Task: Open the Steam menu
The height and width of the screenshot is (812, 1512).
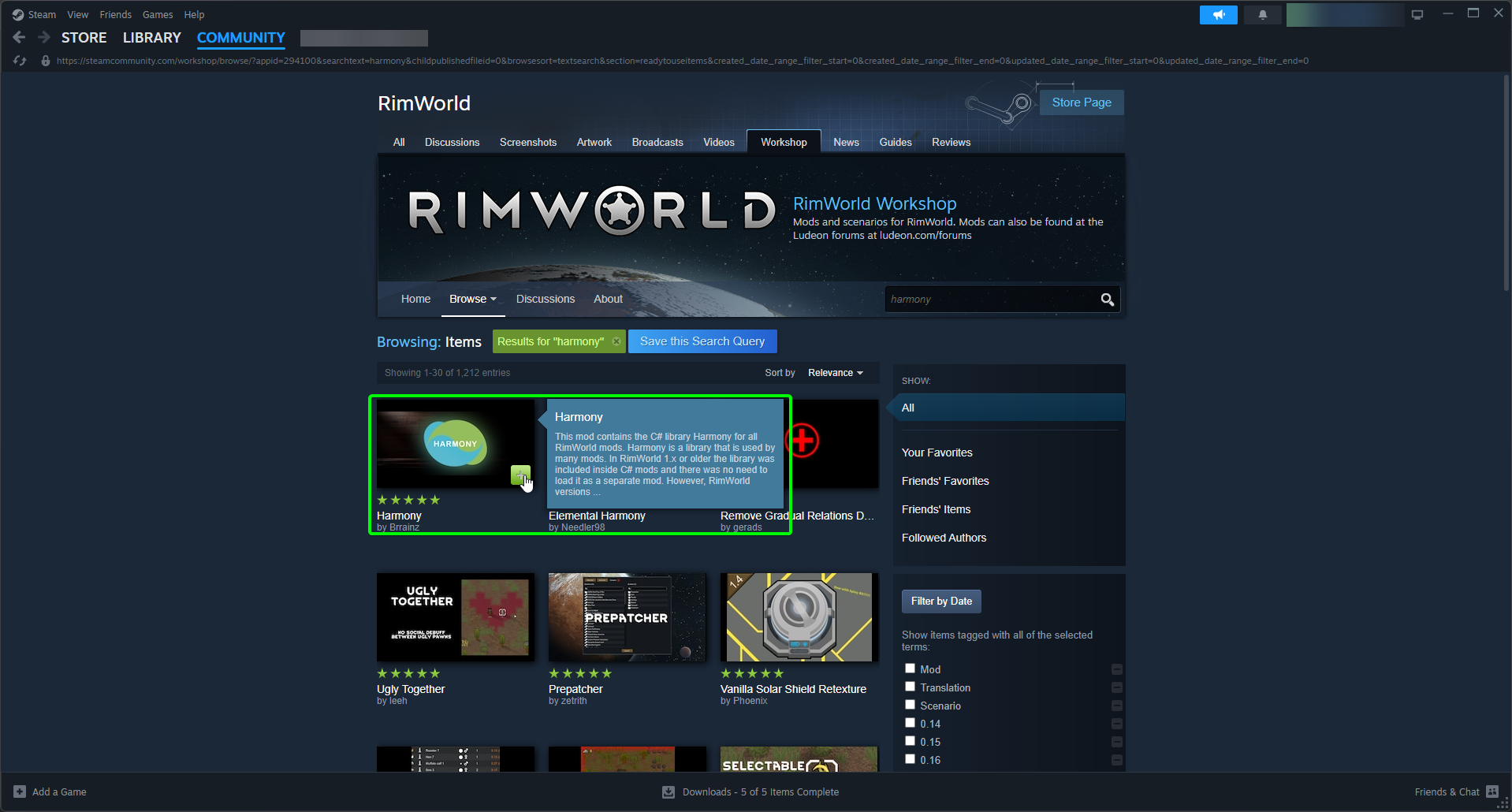Action: pos(42,14)
